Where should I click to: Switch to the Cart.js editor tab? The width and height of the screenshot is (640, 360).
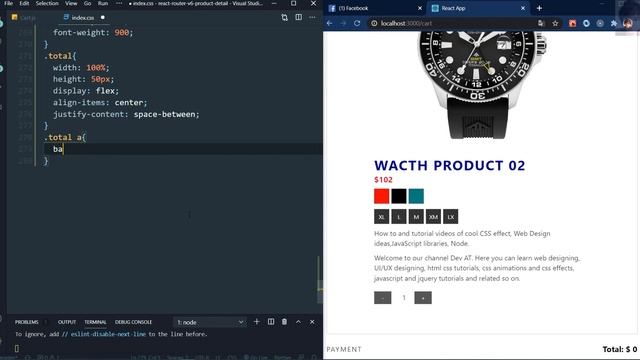click(x=28, y=18)
